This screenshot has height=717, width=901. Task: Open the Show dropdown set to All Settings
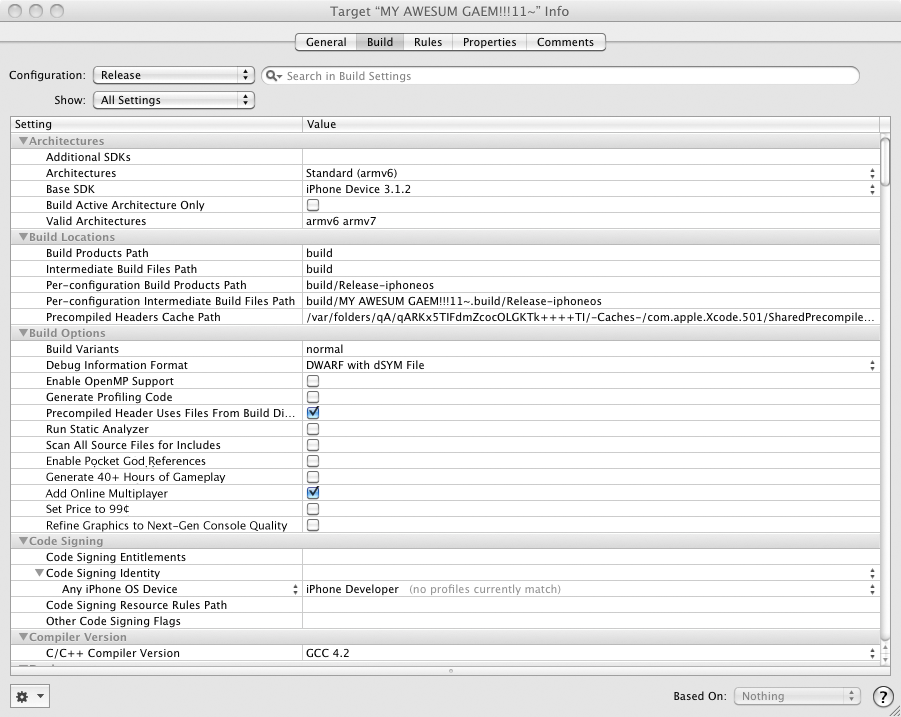[x=174, y=100]
